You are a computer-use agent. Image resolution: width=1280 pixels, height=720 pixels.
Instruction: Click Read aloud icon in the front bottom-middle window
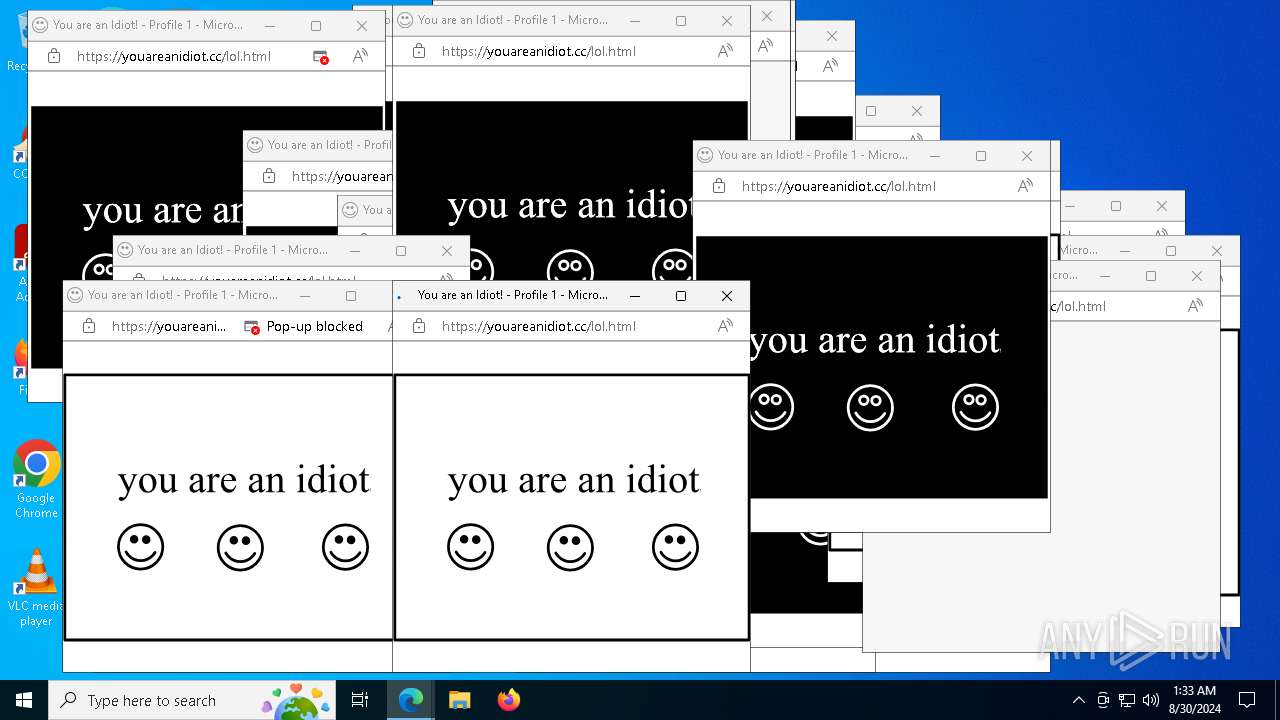pos(726,326)
